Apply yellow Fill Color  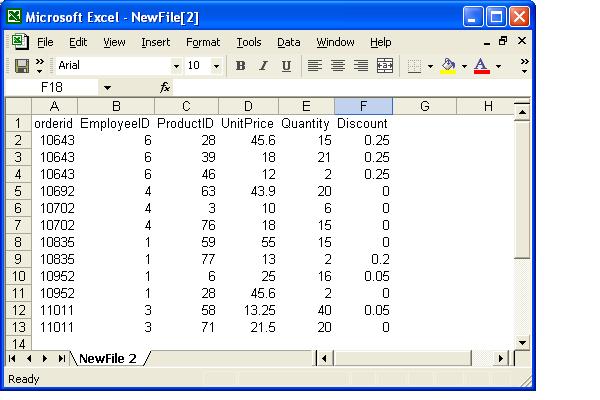448,66
